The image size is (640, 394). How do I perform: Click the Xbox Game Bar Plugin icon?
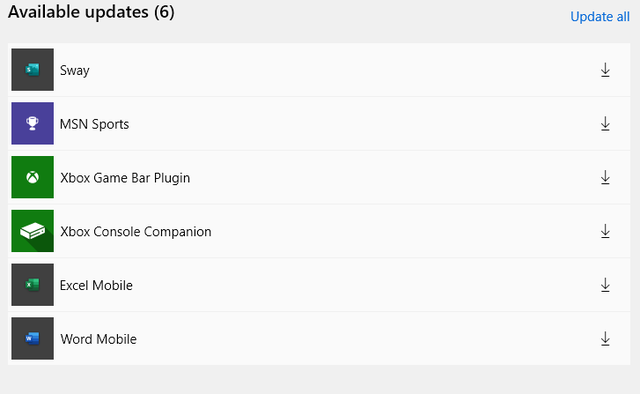[33, 177]
